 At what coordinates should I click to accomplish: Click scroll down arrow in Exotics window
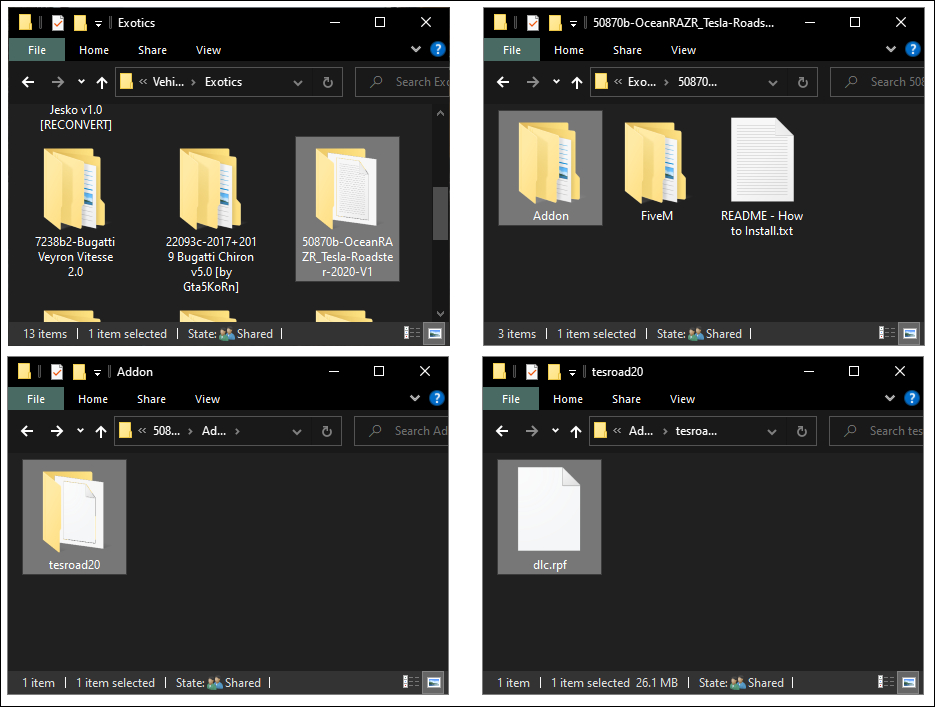click(440, 314)
